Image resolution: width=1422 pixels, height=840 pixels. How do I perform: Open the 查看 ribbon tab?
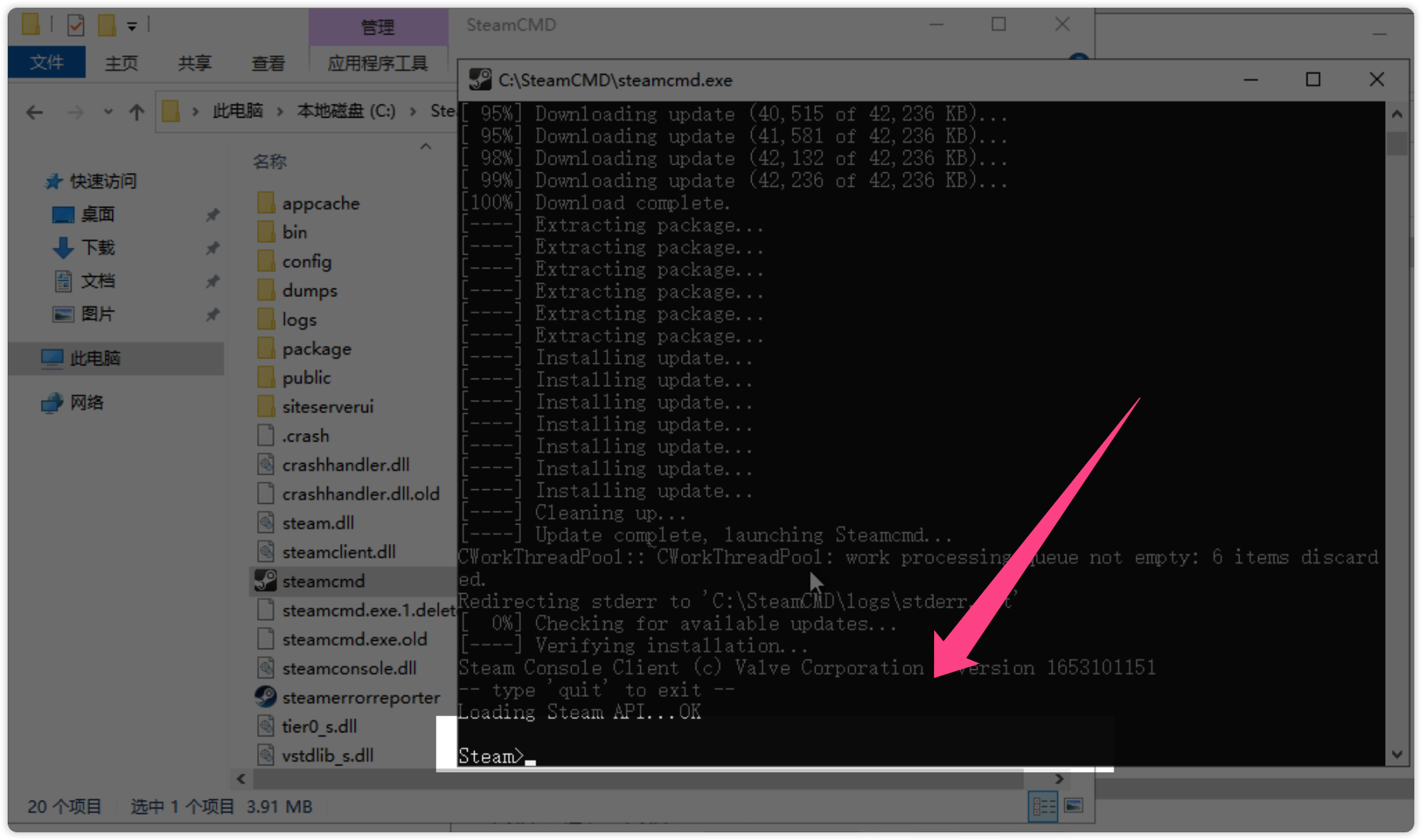[268, 63]
